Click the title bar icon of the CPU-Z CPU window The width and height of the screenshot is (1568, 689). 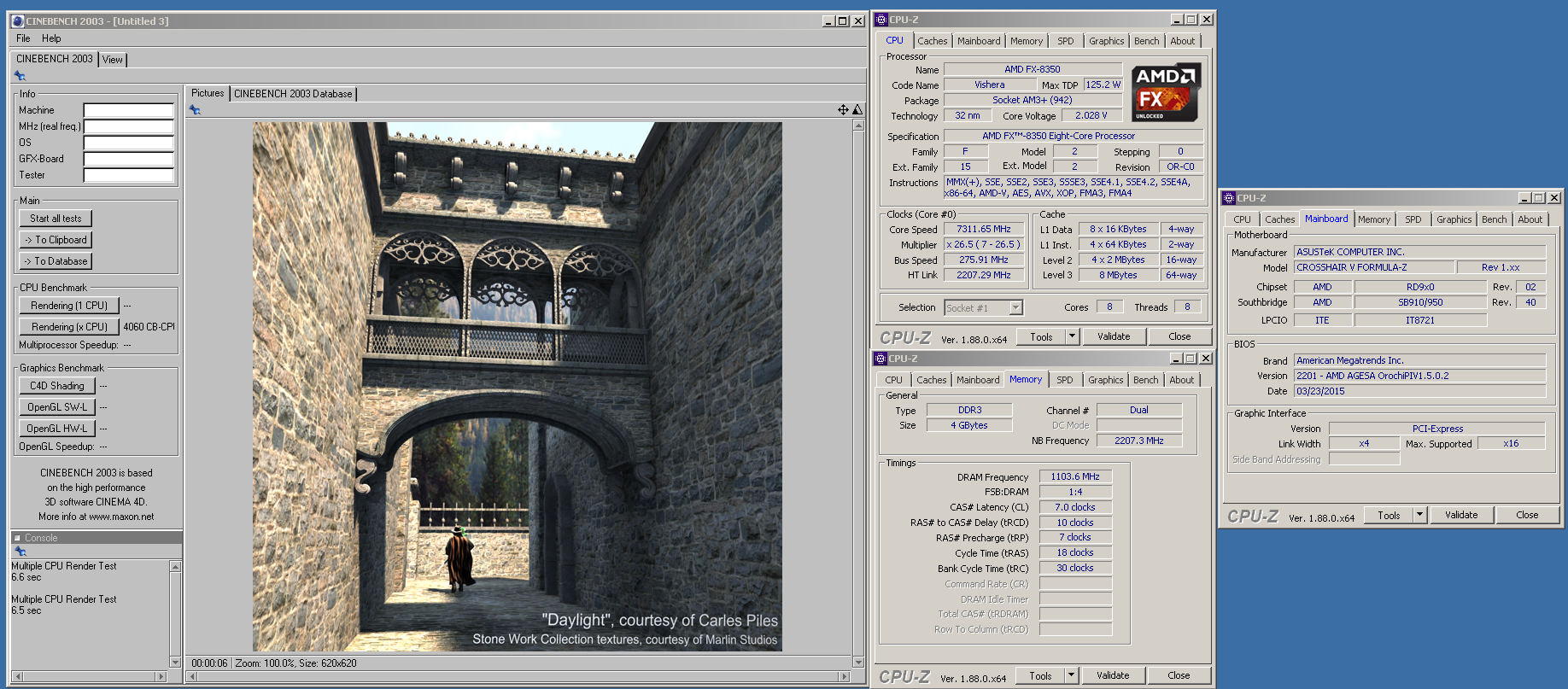point(881,20)
